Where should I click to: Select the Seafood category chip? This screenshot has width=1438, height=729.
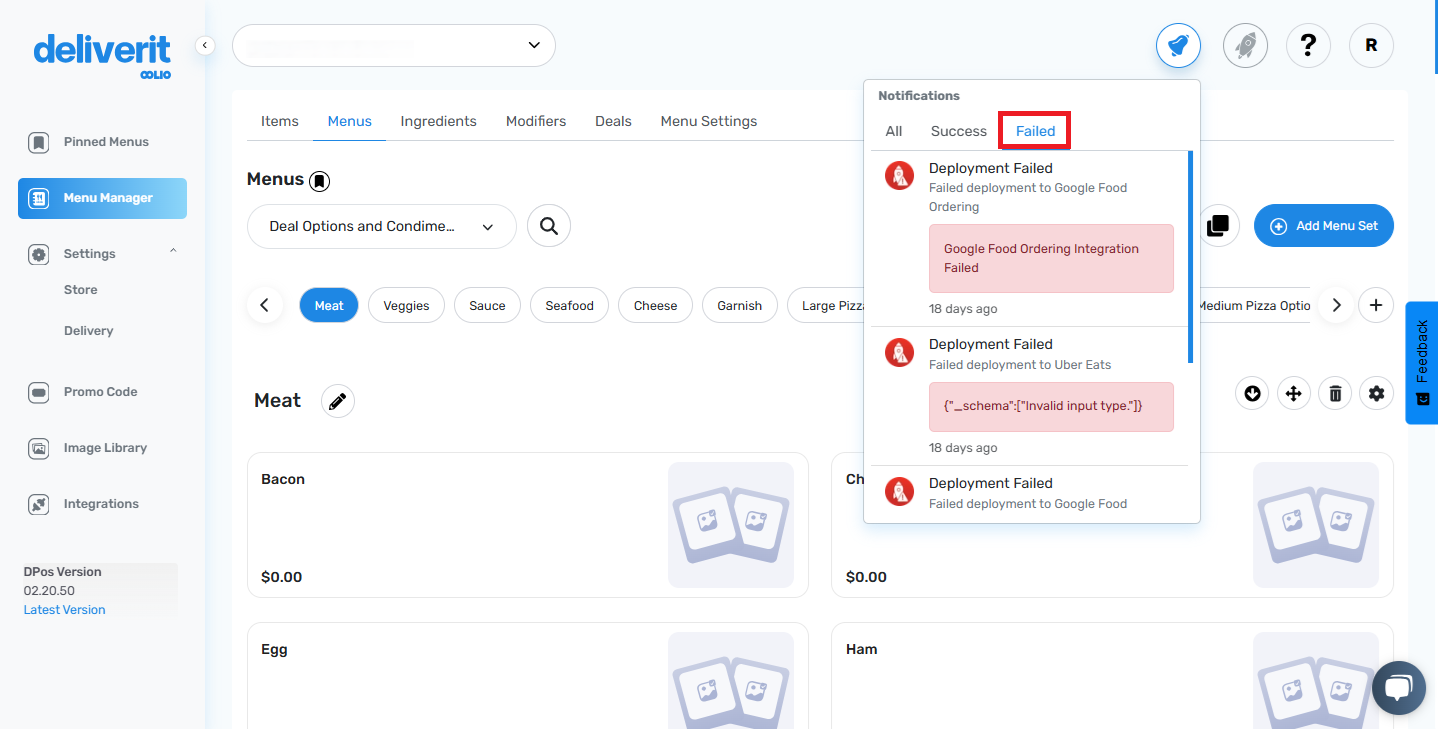(x=570, y=306)
